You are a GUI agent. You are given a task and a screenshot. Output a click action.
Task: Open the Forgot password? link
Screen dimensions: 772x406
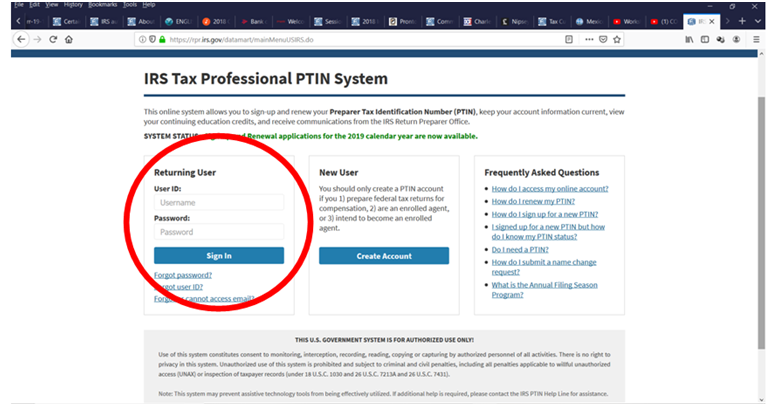pos(183,275)
